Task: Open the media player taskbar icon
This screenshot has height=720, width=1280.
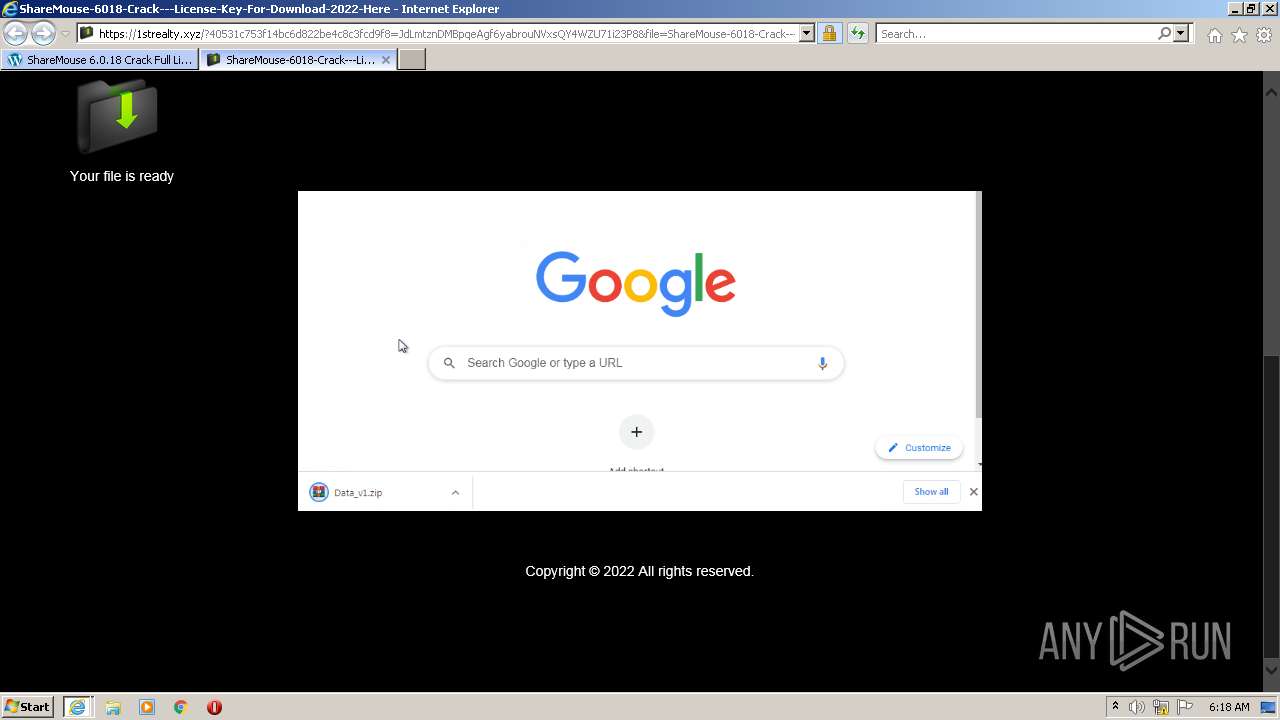Action: [x=147, y=707]
